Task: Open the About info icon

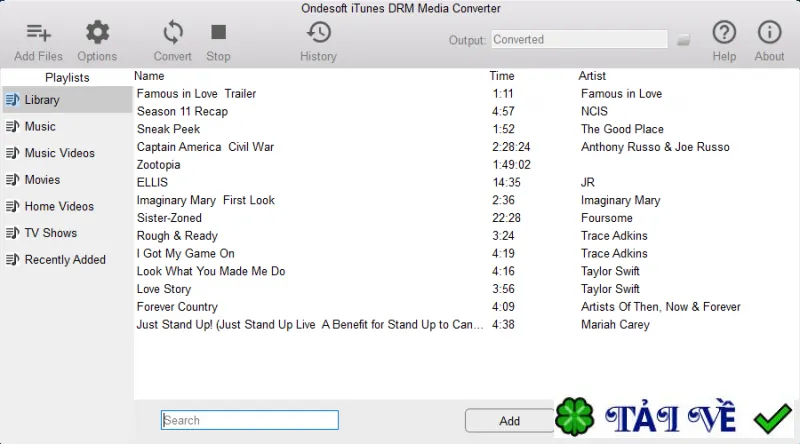Action: click(769, 33)
